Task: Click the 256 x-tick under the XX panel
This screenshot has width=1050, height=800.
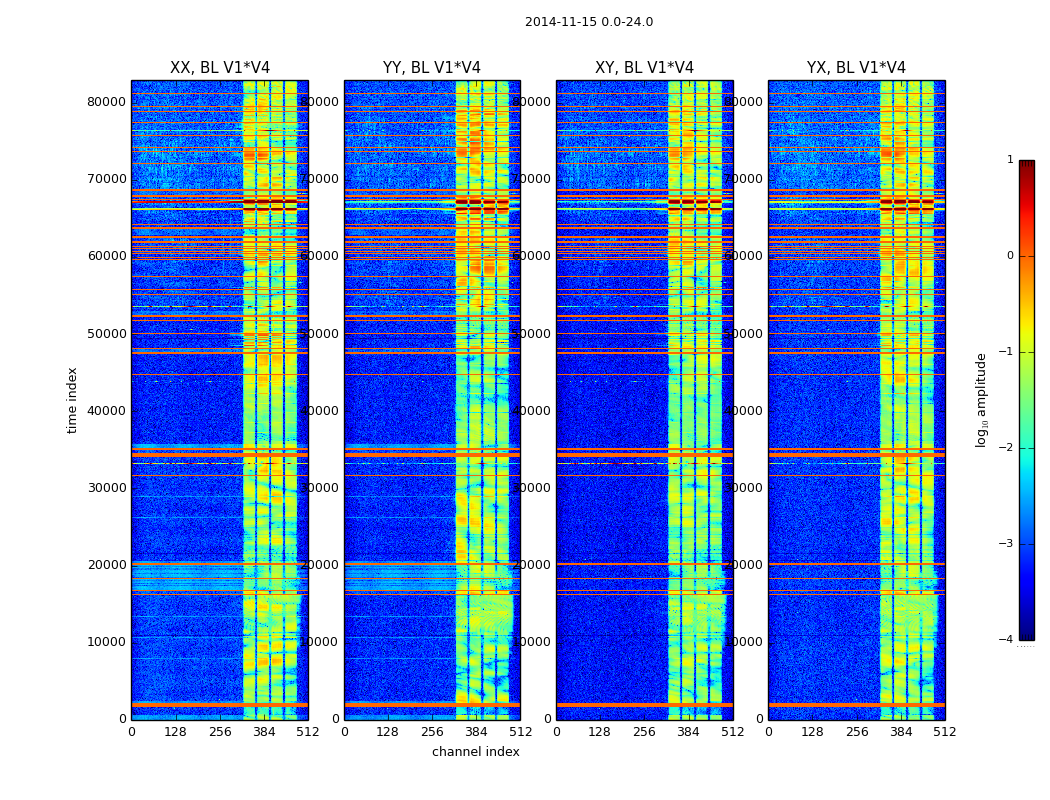Action: [220, 732]
